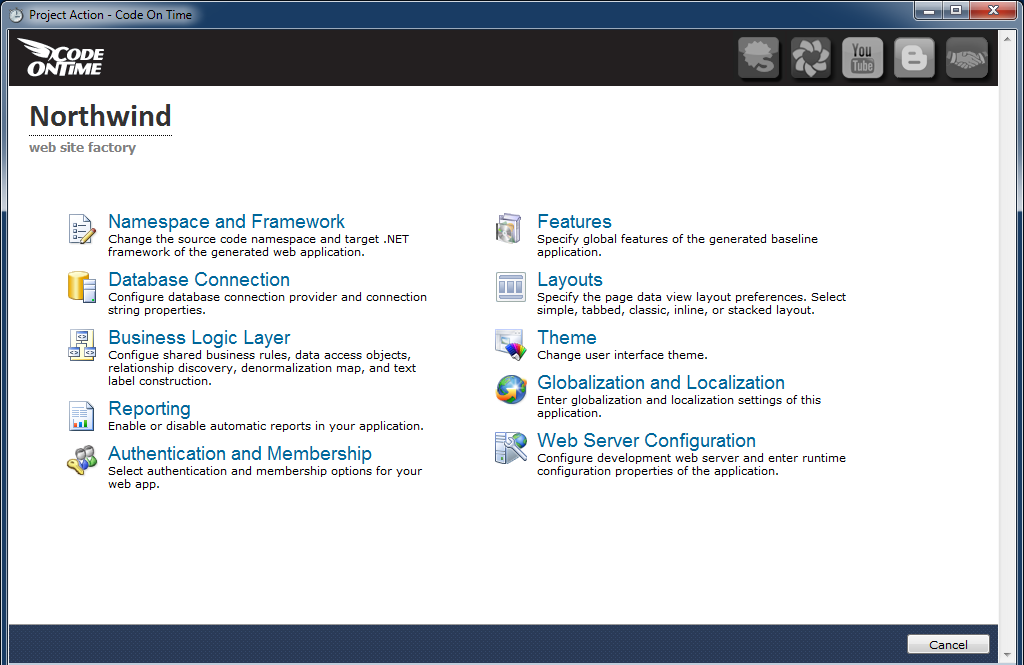Open the Business Logic Layer link
This screenshot has width=1024, height=665.
(199, 338)
